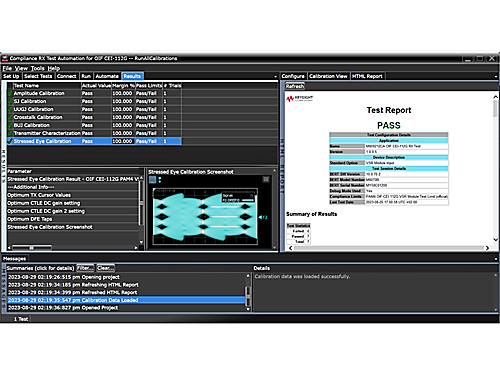Click the Keysight logo in the Test Report
The width and height of the screenshot is (500, 375).
(299, 98)
